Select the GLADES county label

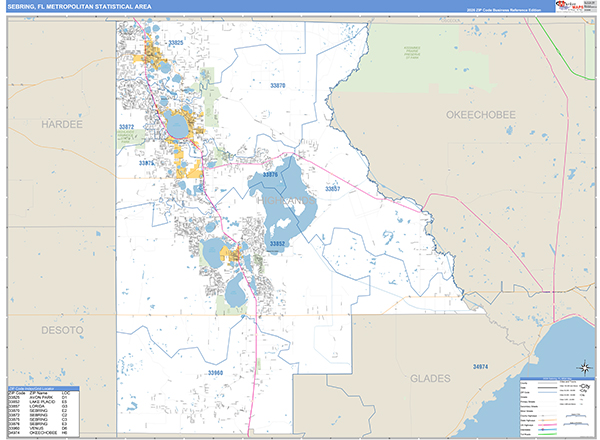pos(430,378)
